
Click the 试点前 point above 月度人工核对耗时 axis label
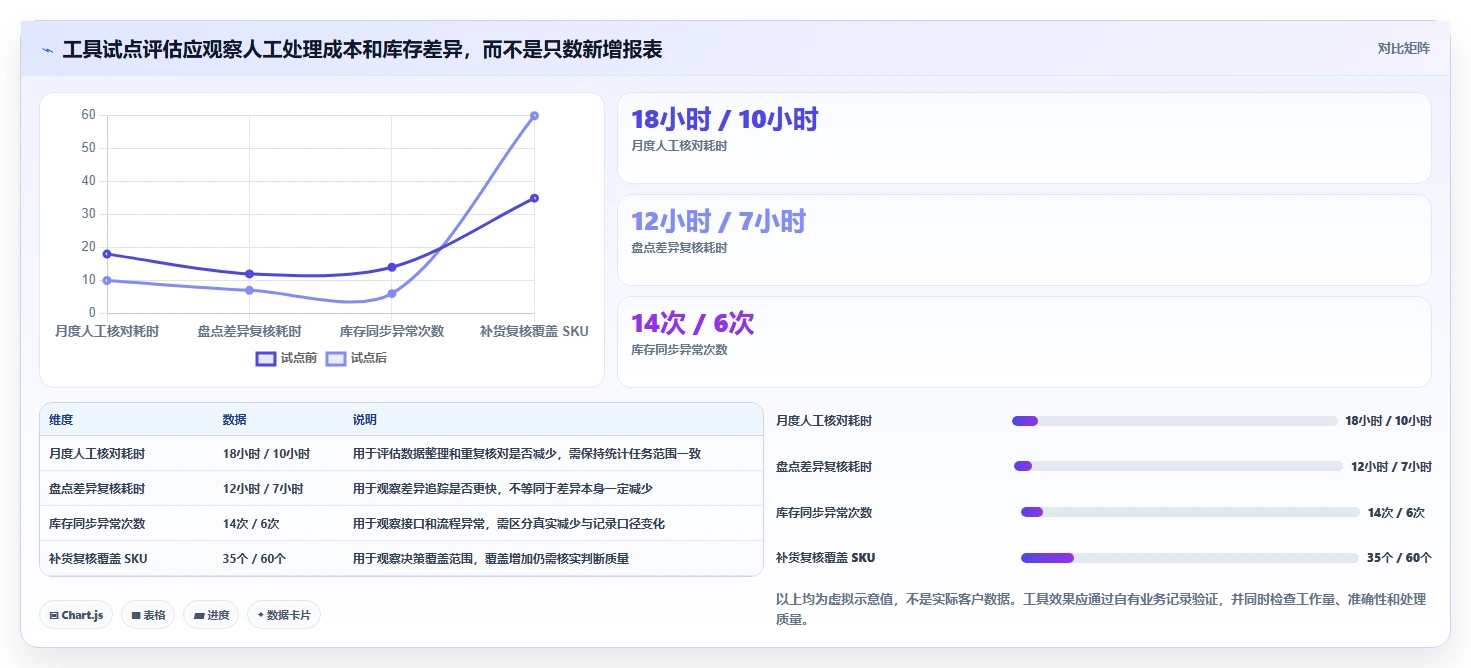coord(107,254)
